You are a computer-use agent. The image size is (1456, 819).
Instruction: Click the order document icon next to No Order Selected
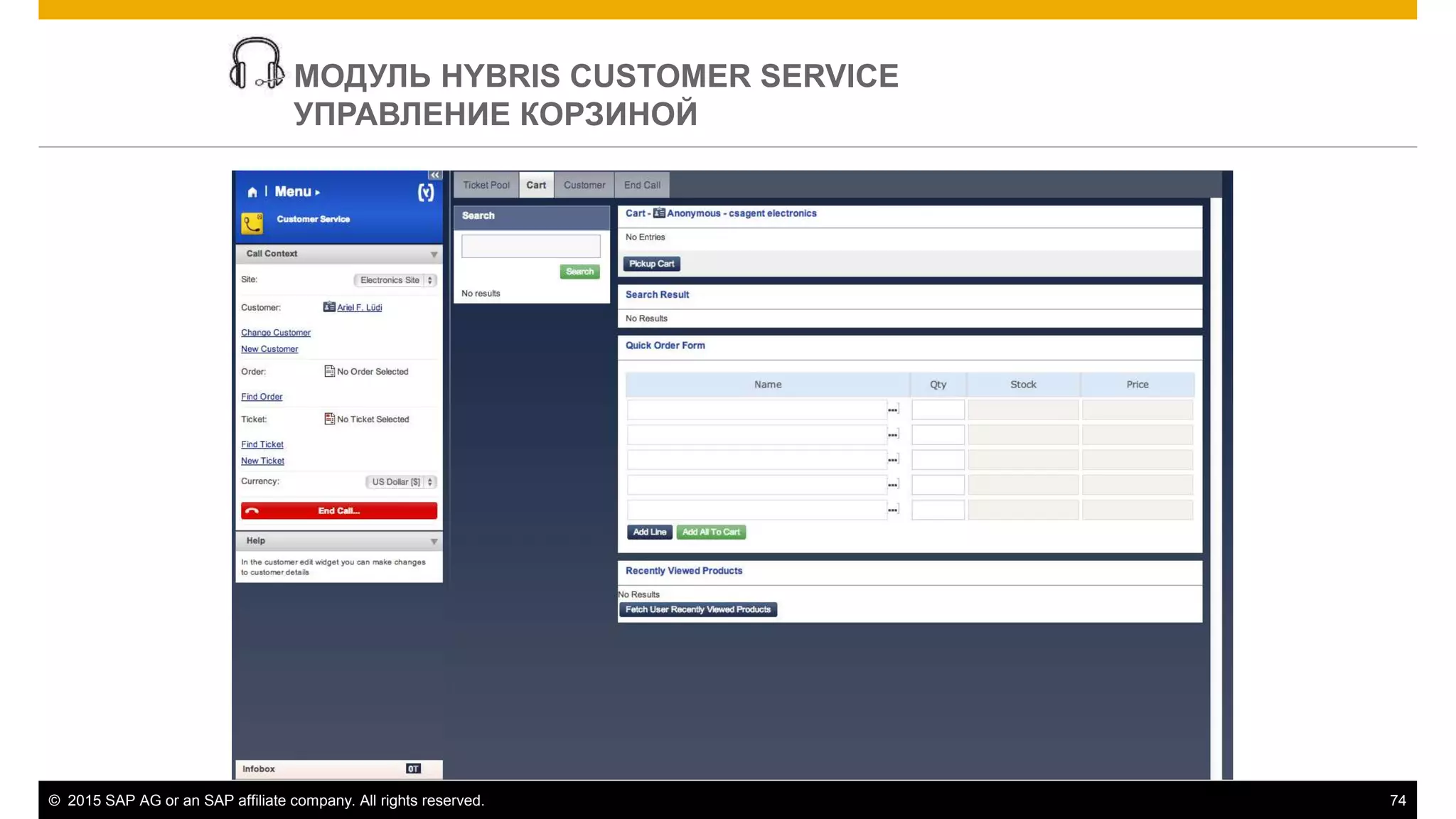[329, 371]
